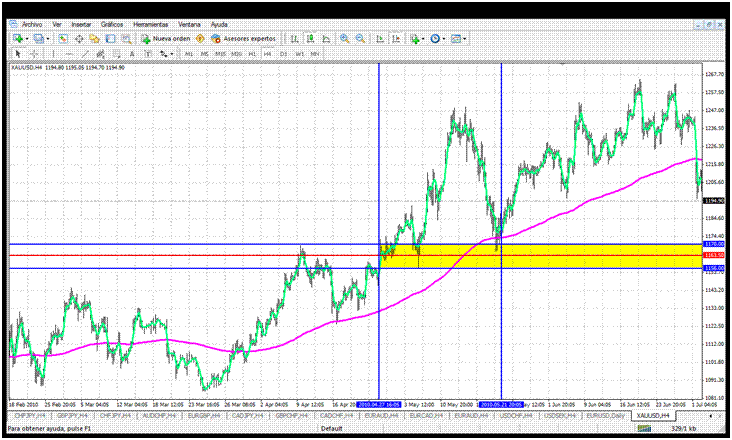Switch timeframe to W1
Image resolution: width=732 pixels, height=440 pixels.
(x=299, y=54)
